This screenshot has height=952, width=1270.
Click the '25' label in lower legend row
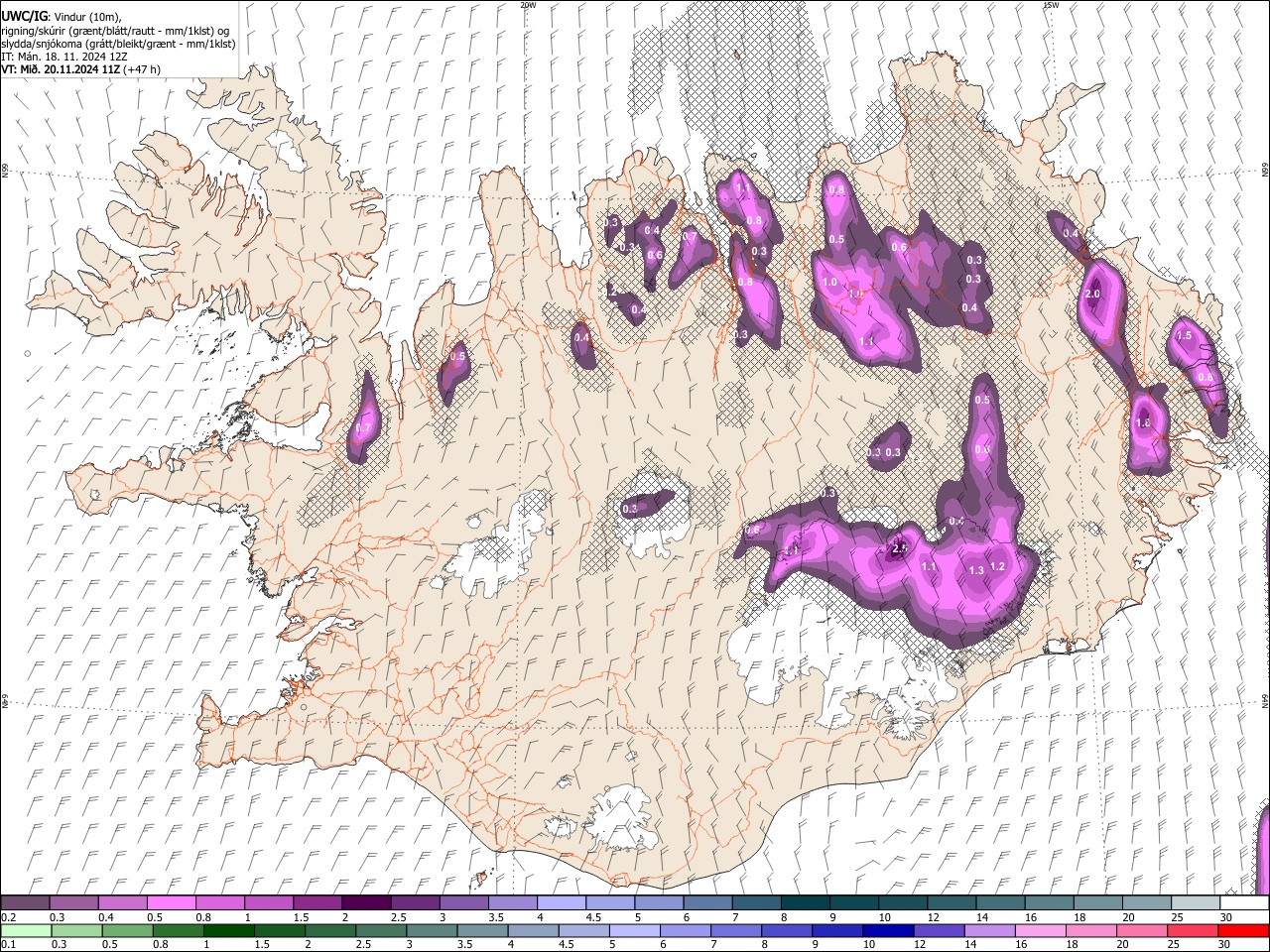pos(1173,944)
